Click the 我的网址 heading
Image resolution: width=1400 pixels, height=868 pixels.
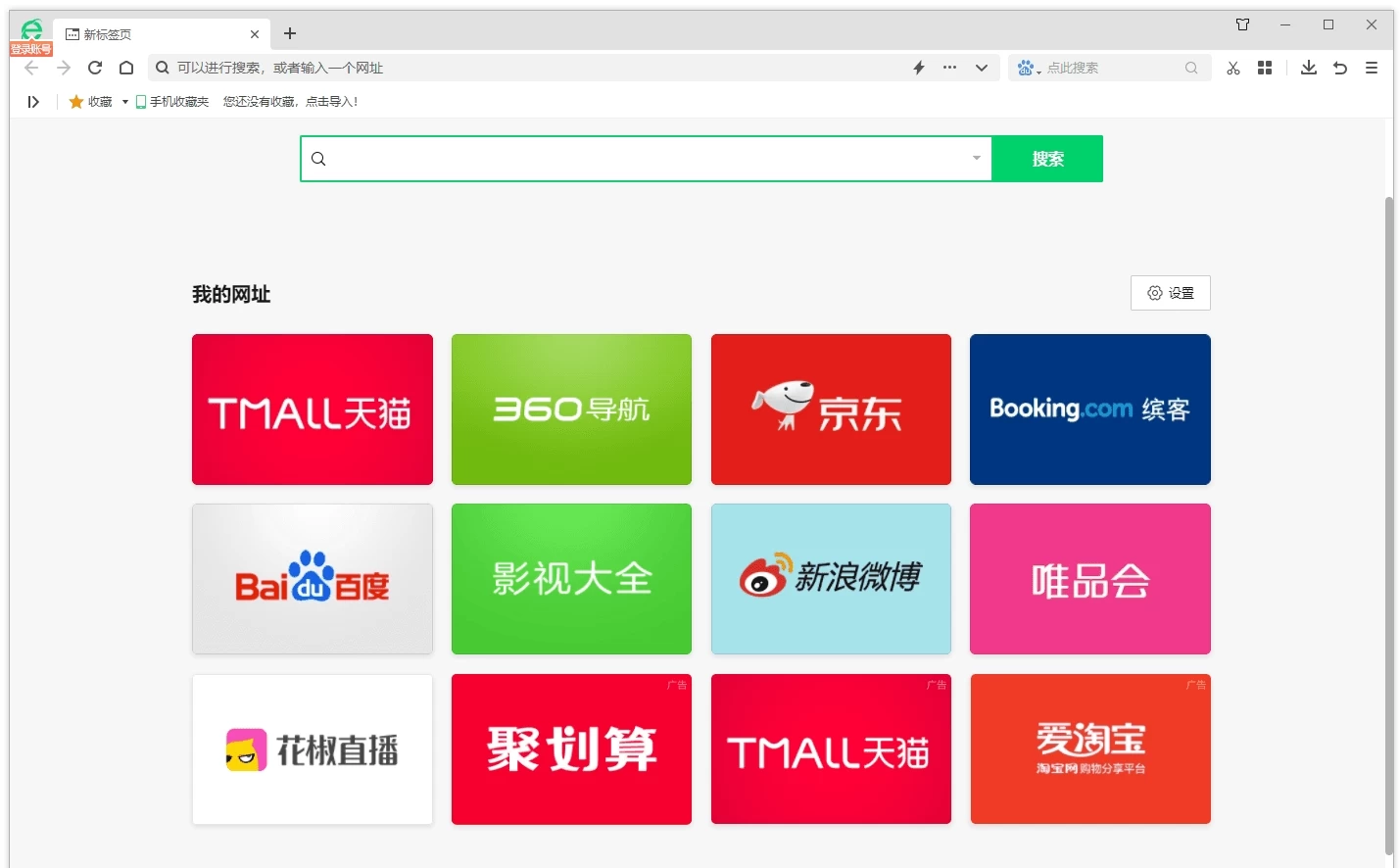(x=231, y=294)
